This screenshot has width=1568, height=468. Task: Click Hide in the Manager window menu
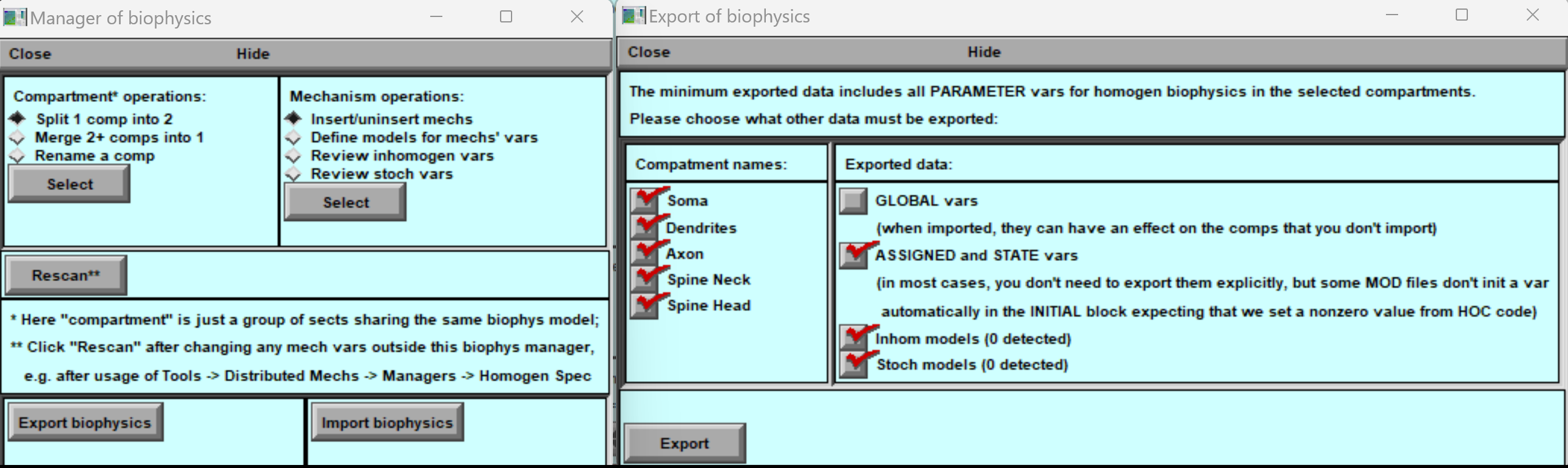(x=252, y=53)
